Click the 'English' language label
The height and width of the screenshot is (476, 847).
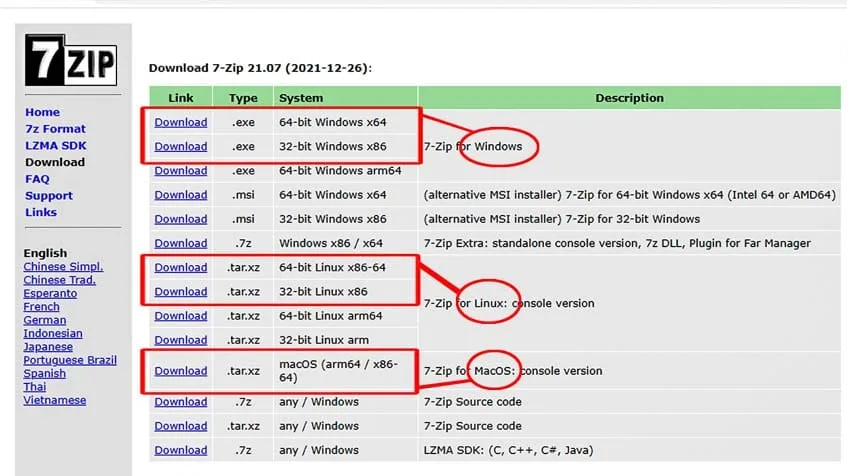click(45, 253)
